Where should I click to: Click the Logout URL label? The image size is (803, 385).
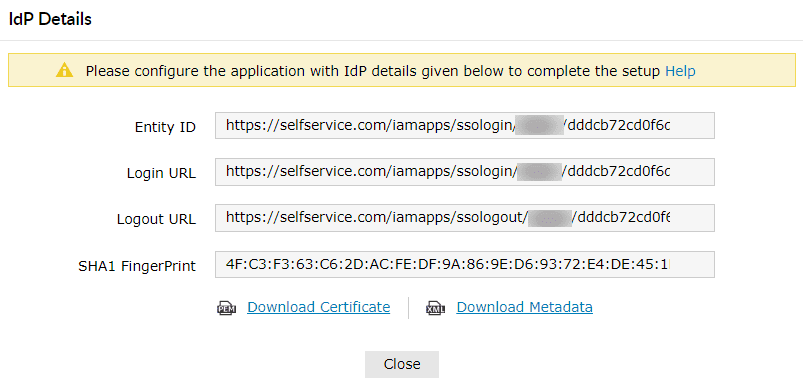pyautogui.click(x=156, y=219)
